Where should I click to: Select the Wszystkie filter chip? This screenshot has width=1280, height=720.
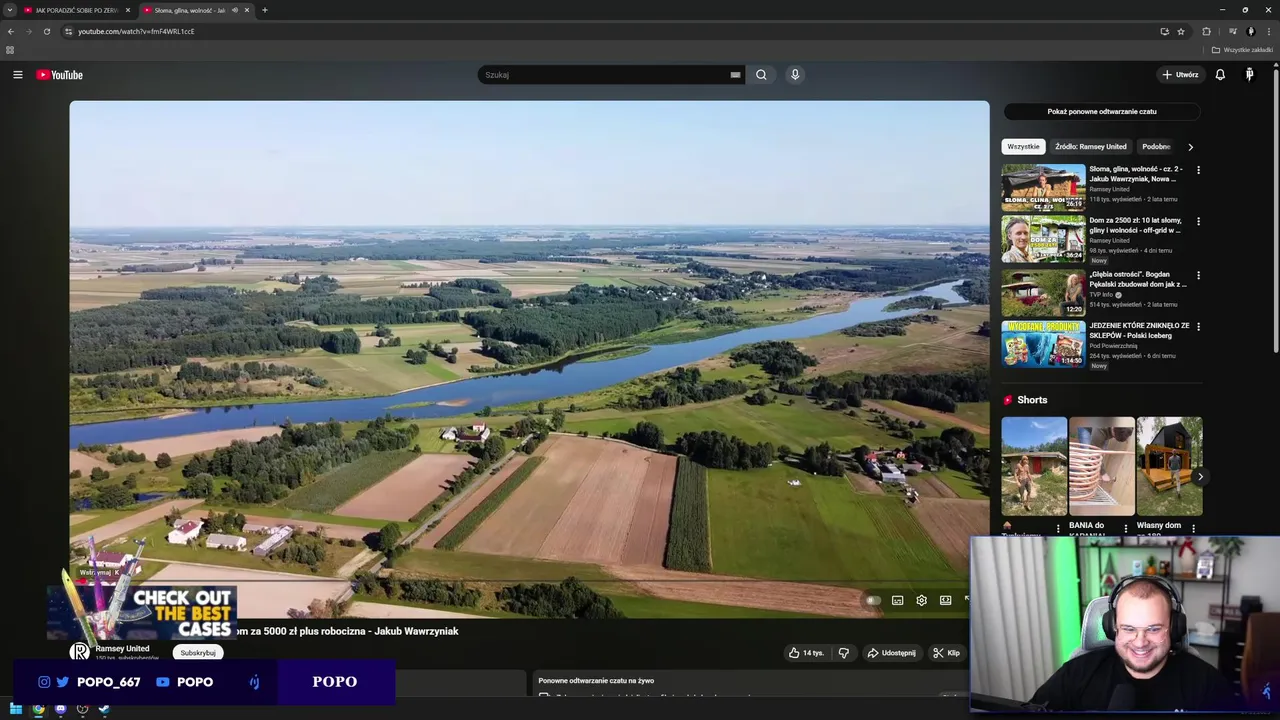point(1023,147)
